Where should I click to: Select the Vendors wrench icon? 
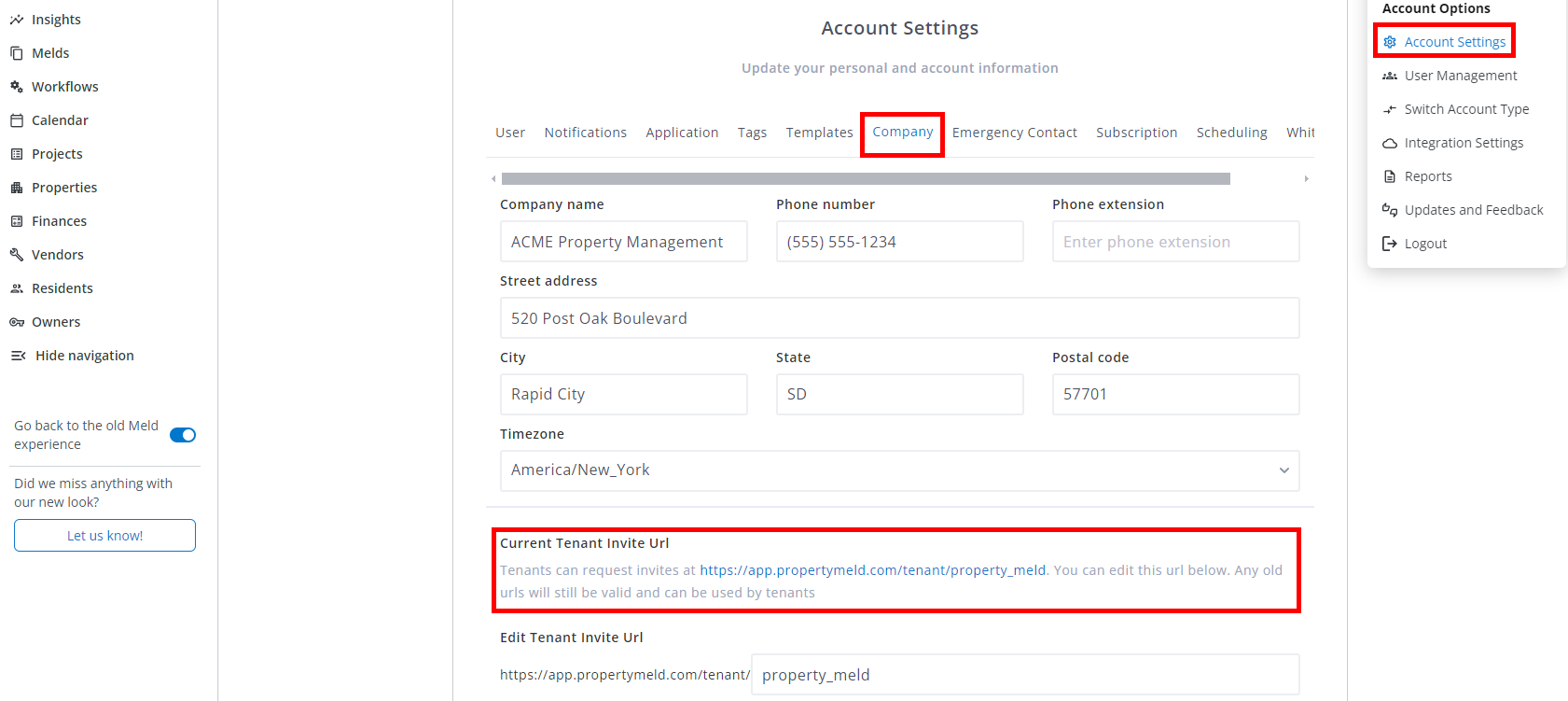tap(17, 255)
